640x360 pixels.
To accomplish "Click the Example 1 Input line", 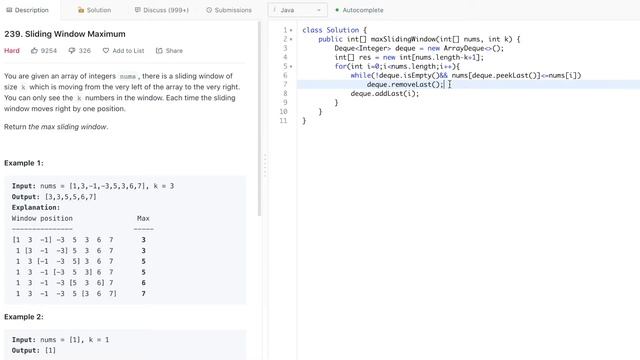I will (x=93, y=186).
